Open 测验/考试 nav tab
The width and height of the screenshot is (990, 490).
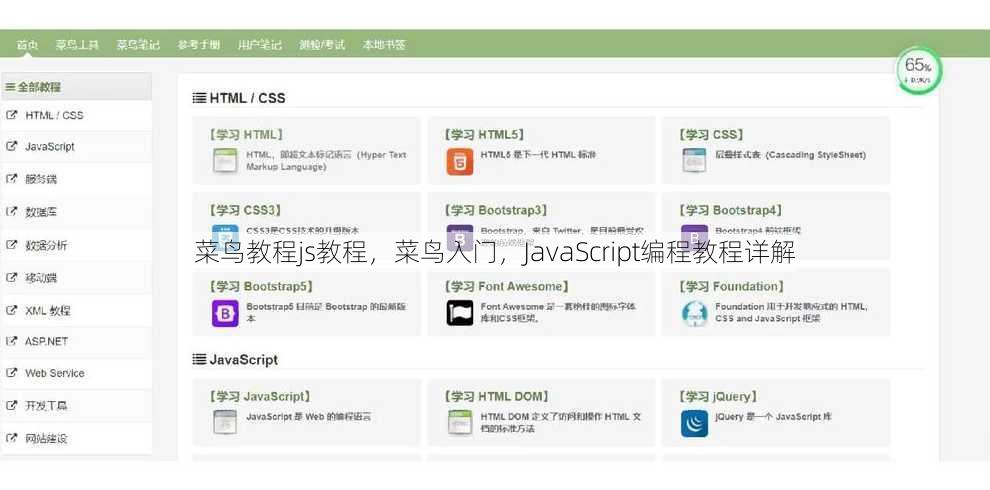pyautogui.click(x=322, y=45)
